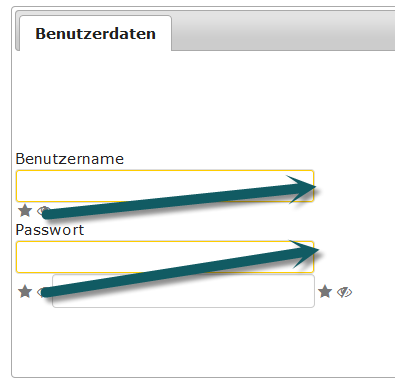Click blank panel area above Benutzername label
Screen dimensions: 395x386
(200, 100)
